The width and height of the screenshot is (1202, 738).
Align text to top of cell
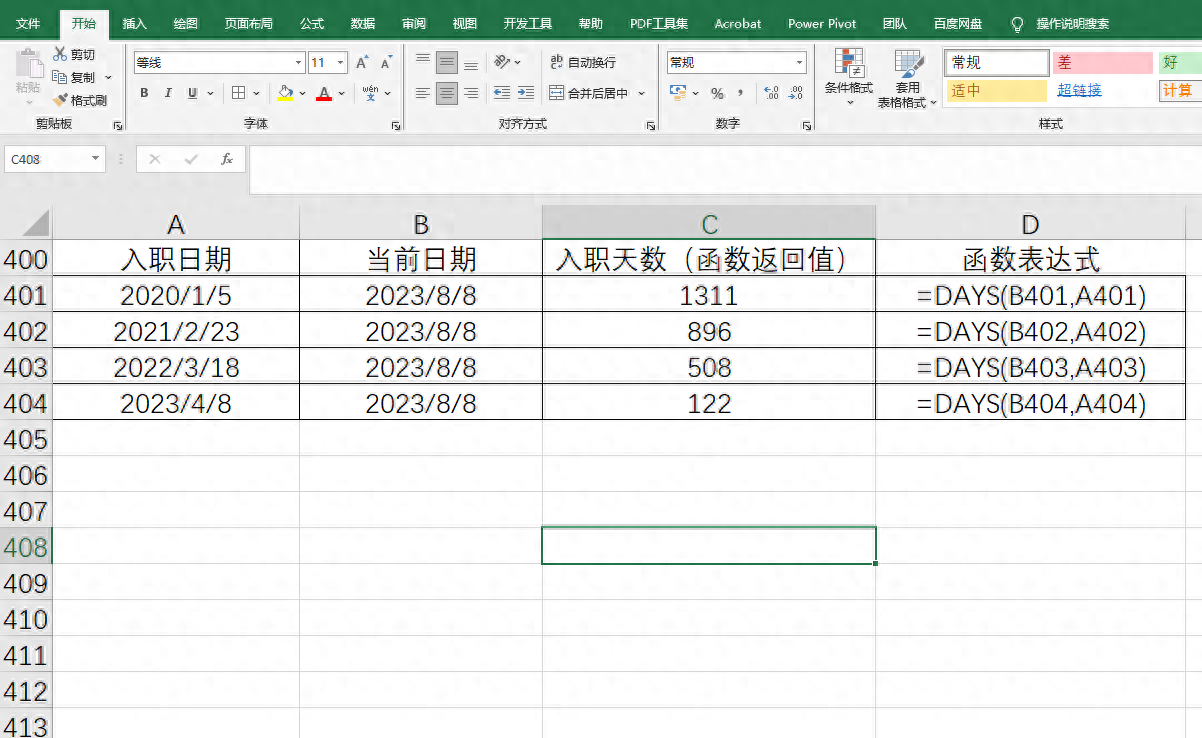[423, 62]
